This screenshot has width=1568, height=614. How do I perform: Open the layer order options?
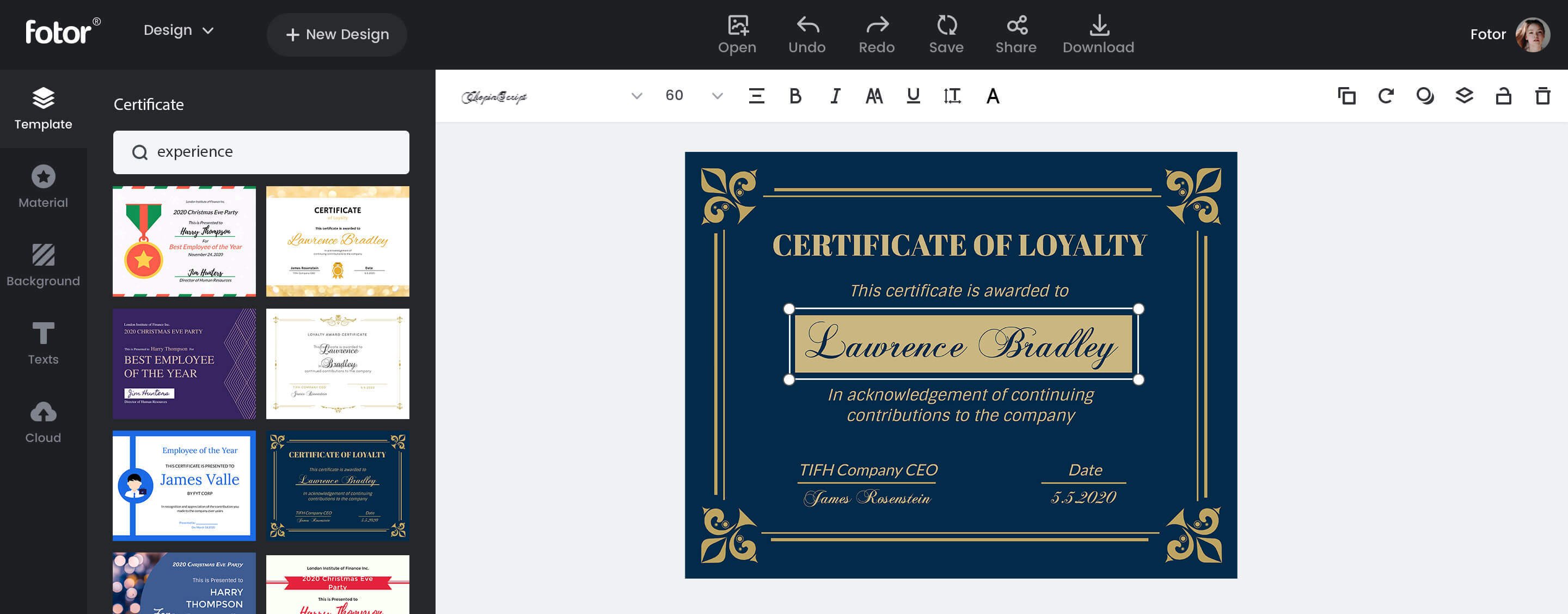pos(1465,96)
